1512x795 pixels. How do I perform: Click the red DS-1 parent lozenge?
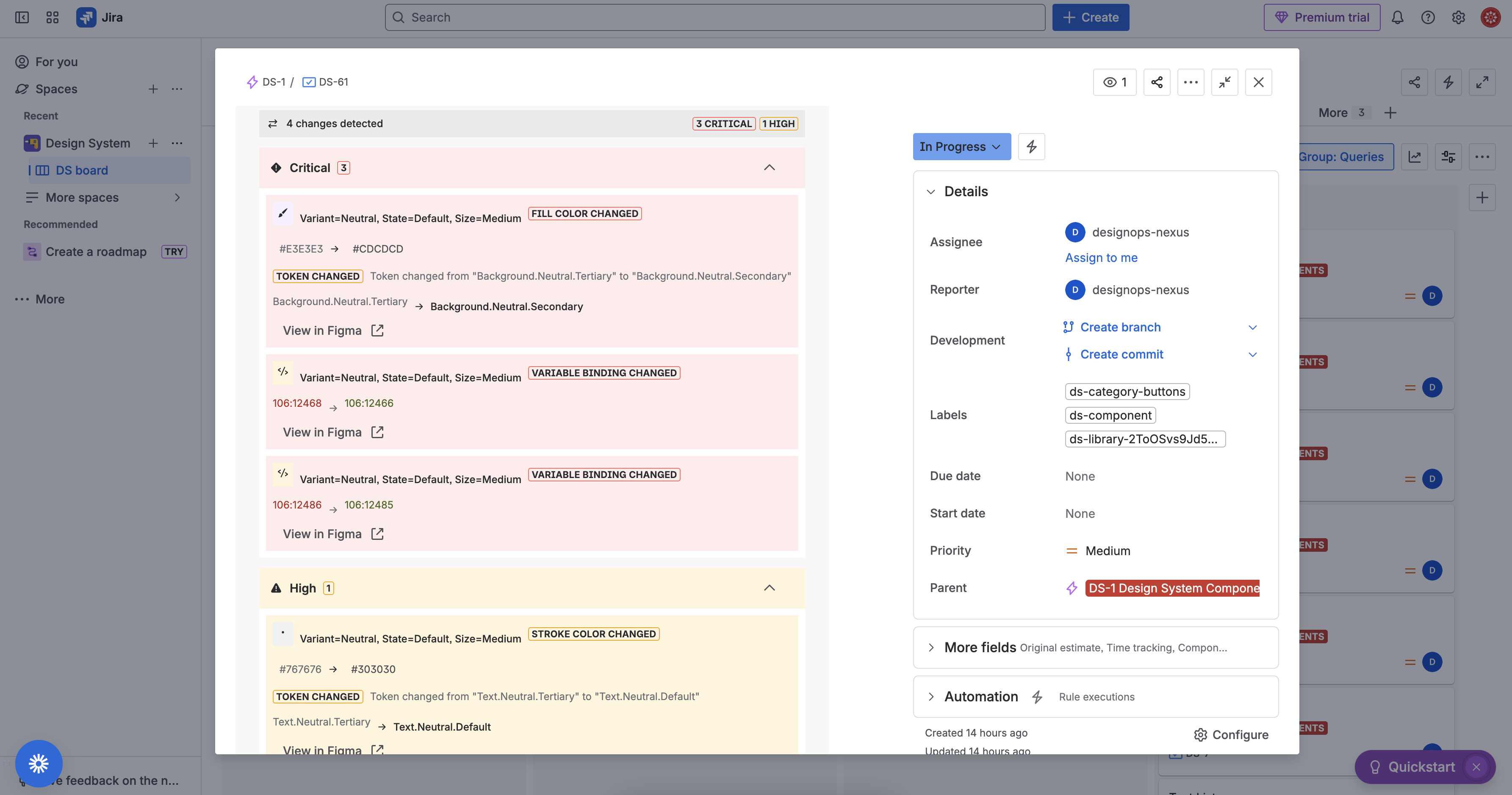[x=1172, y=588]
